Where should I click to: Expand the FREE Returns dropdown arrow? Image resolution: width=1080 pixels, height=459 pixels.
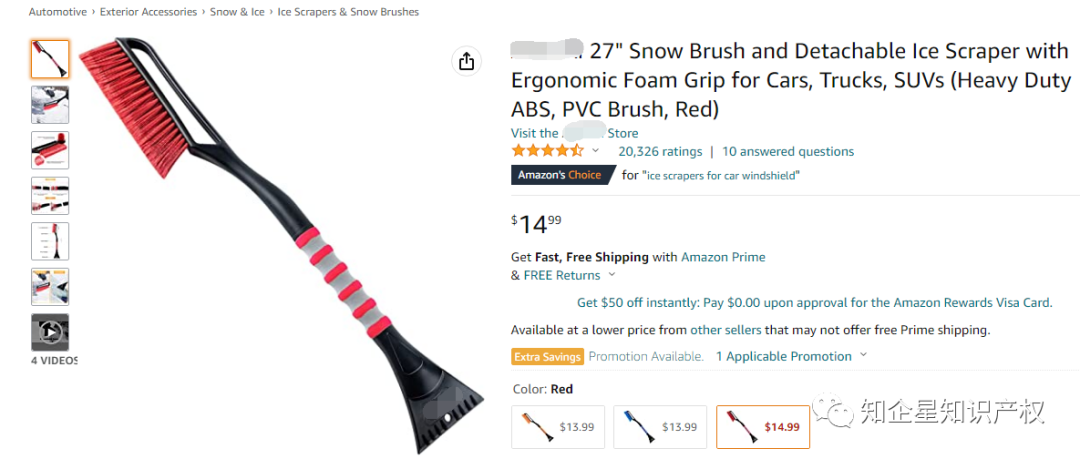tap(612, 275)
